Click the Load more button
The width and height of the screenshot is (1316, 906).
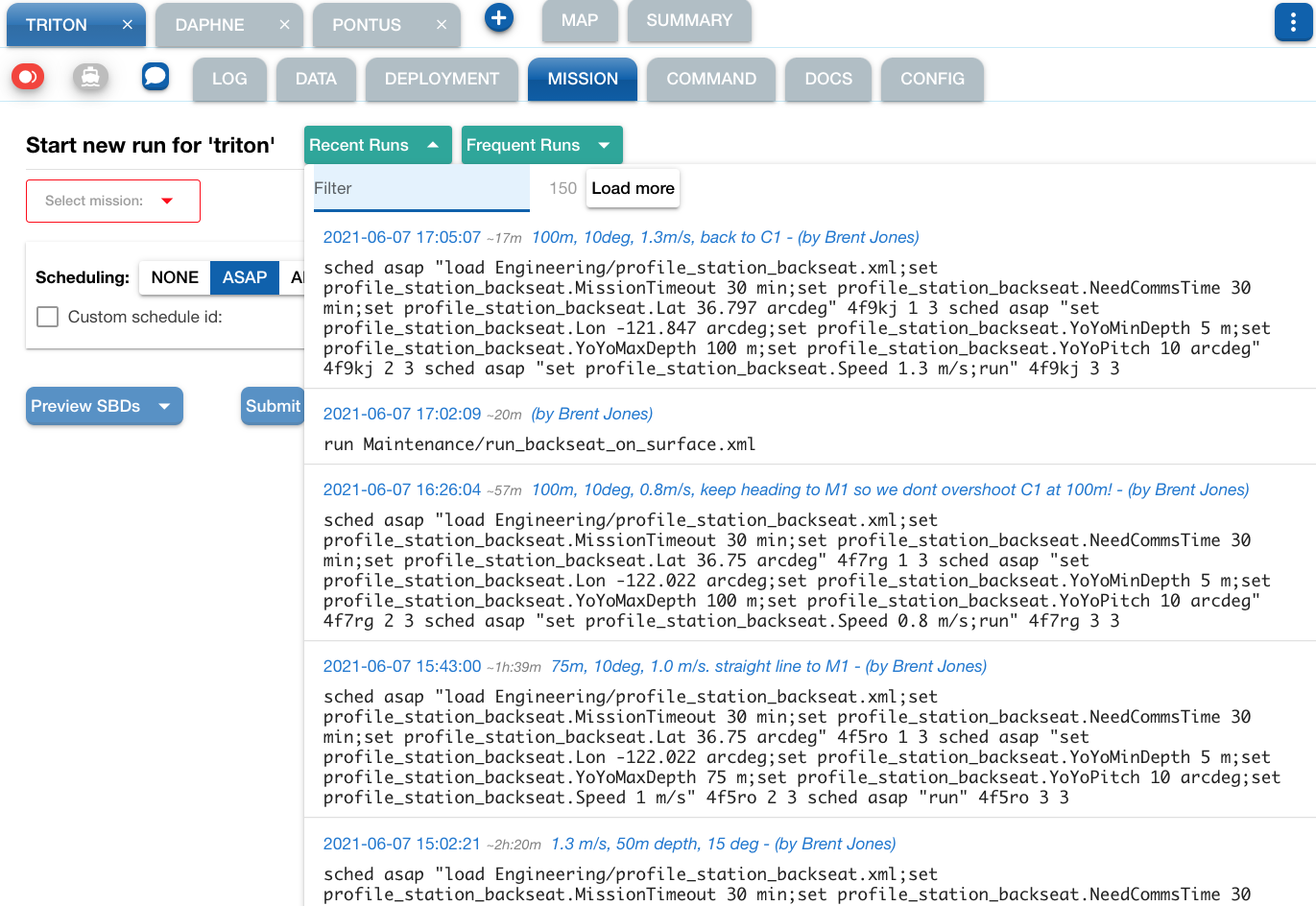633,188
